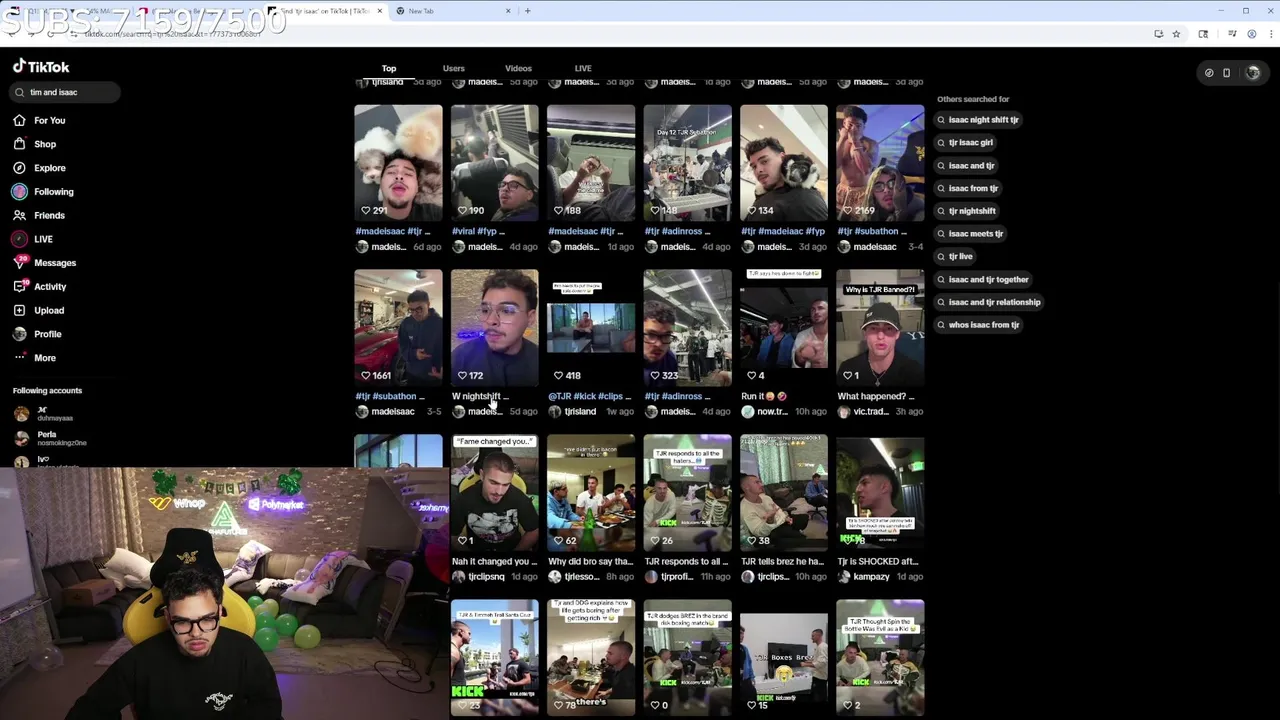Close the TikTok search browser tab
1280x720 pixels.
(x=380, y=11)
